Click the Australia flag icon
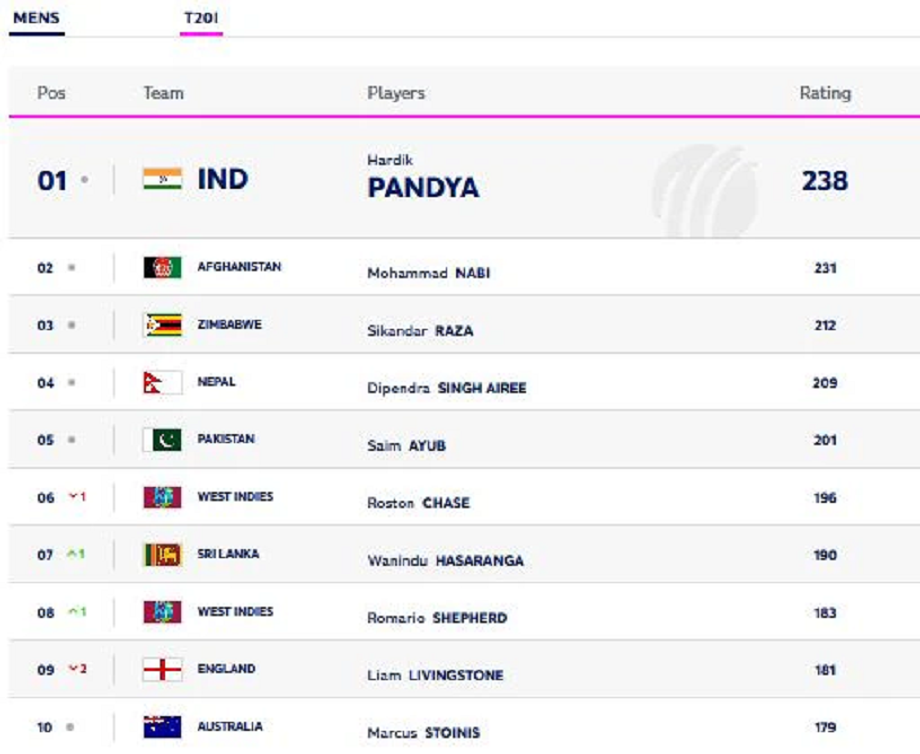The image size is (920, 754). [x=162, y=727]
